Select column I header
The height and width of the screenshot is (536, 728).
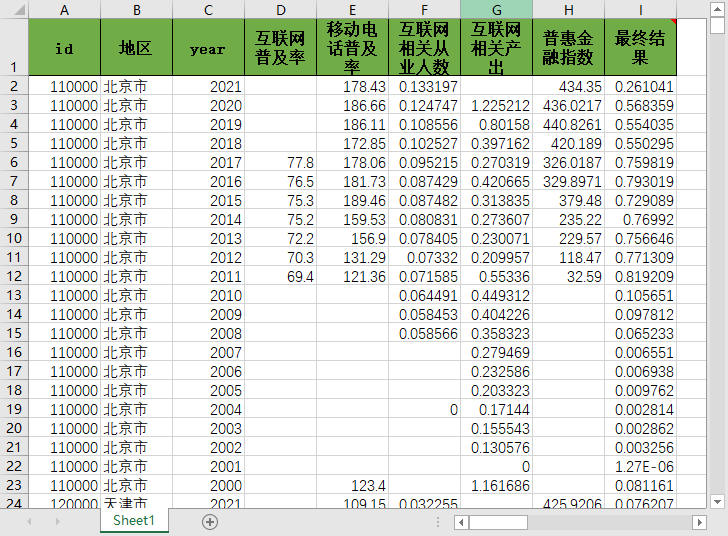(640, 10)
